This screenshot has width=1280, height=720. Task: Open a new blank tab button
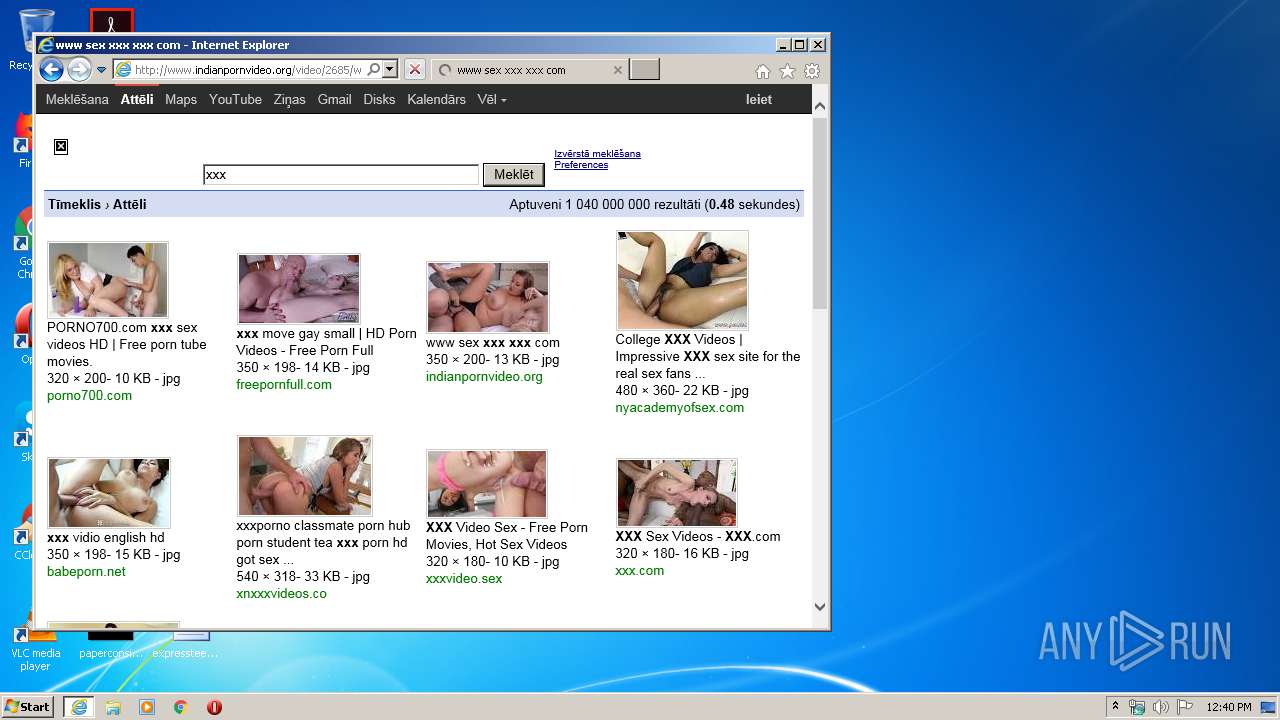tap(645, 70)
